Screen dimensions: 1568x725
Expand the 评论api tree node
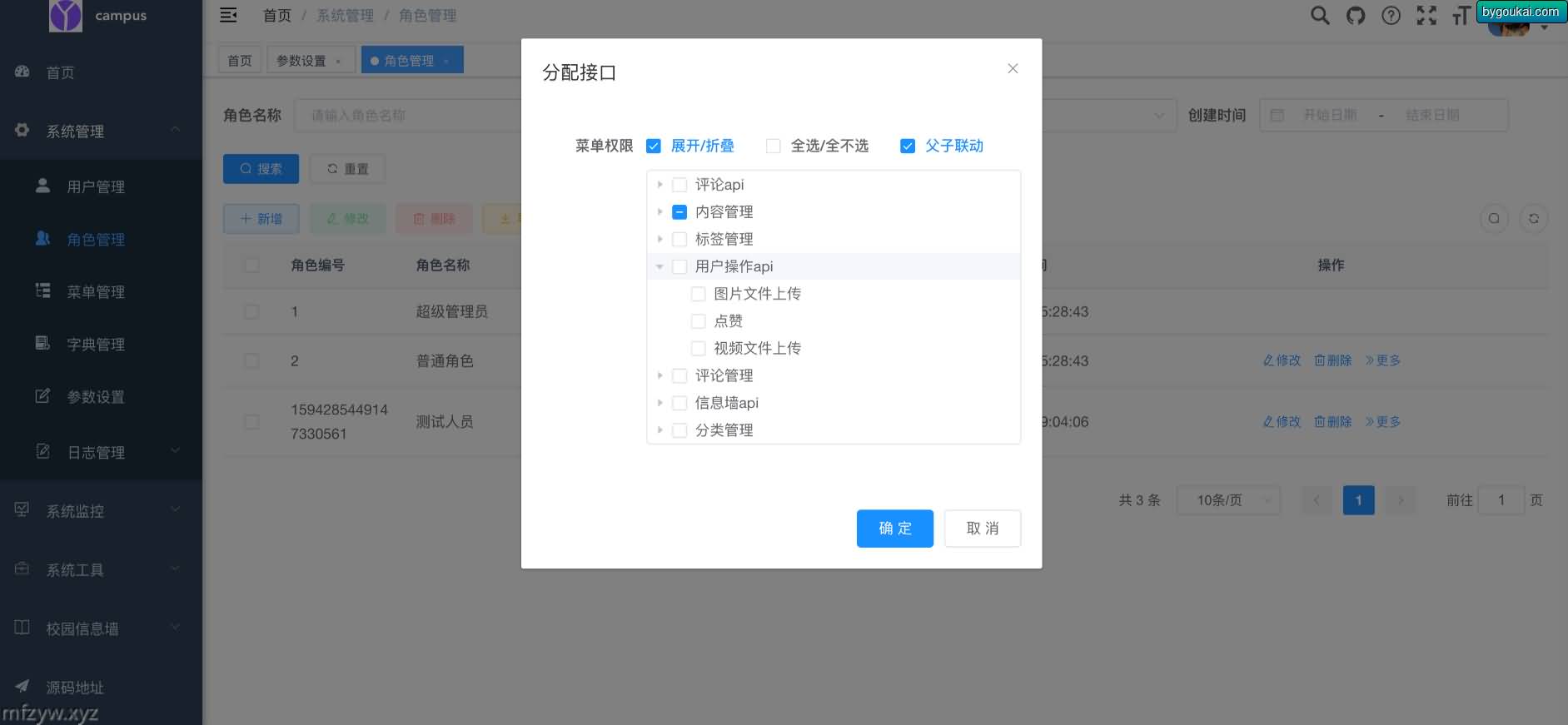pyautogui.click(x=660, y=185)
